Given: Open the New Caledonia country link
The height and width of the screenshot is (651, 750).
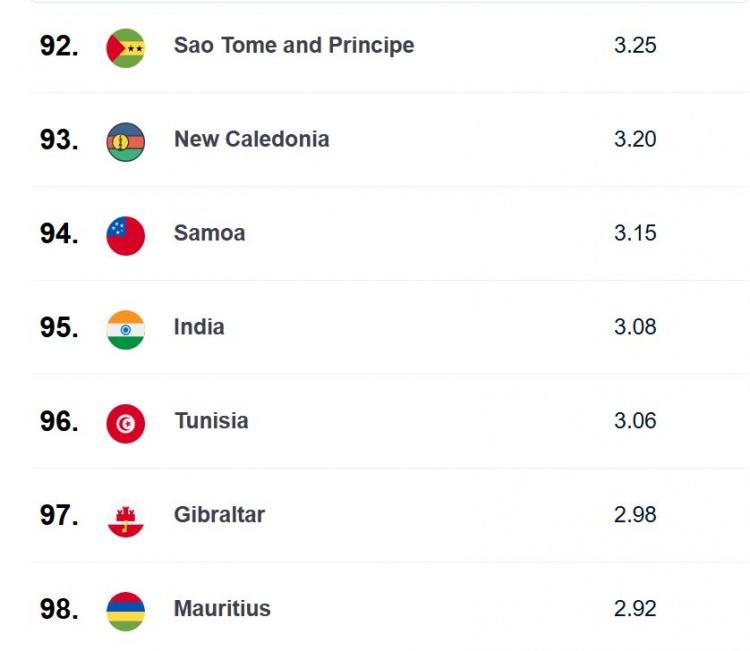Looking at the screenshot, I should click(252, 139).
